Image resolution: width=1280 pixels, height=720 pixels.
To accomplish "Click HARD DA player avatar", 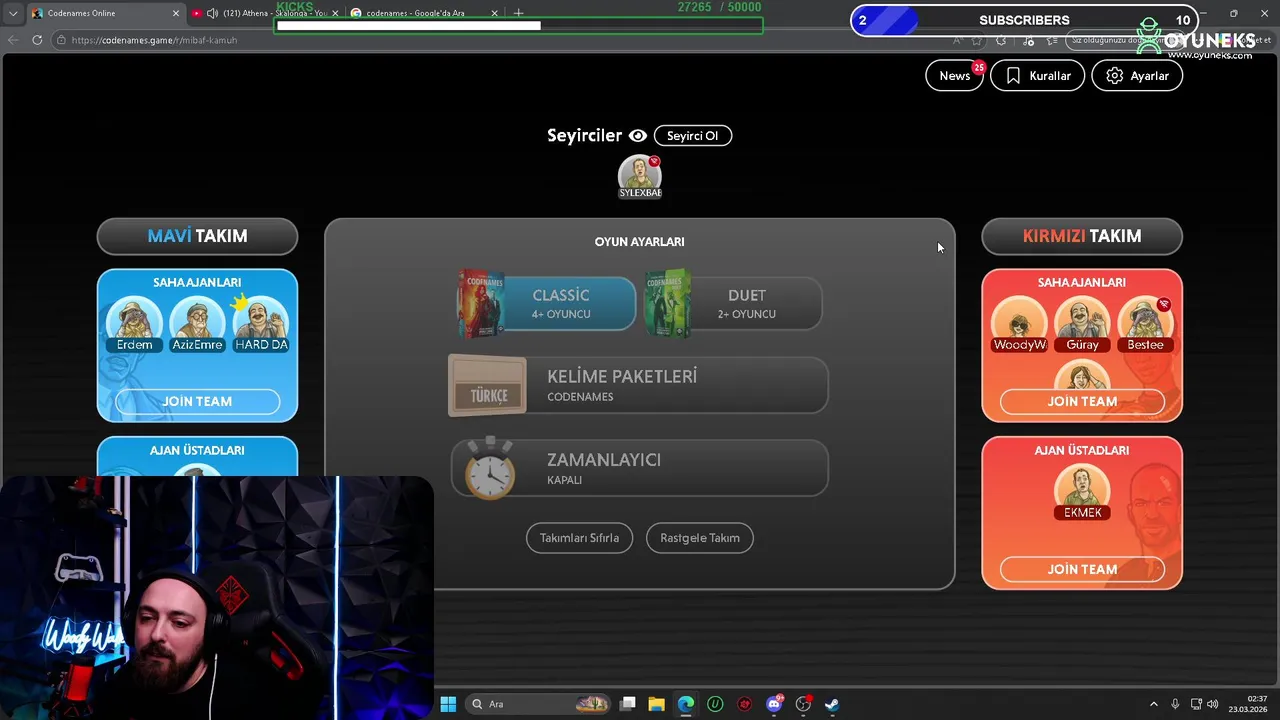I will point(260,324).
